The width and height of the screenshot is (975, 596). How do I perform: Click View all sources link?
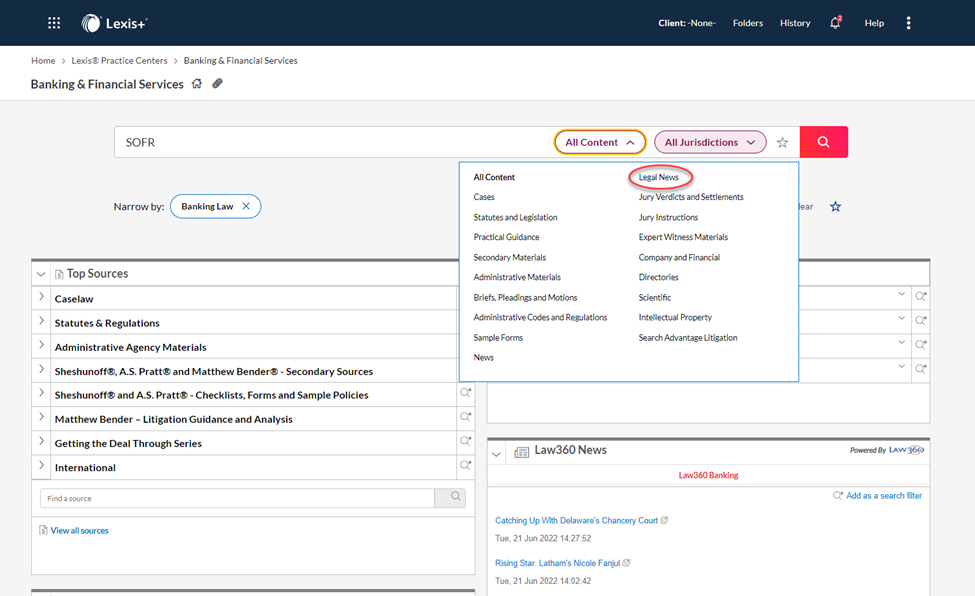(80, 531)
